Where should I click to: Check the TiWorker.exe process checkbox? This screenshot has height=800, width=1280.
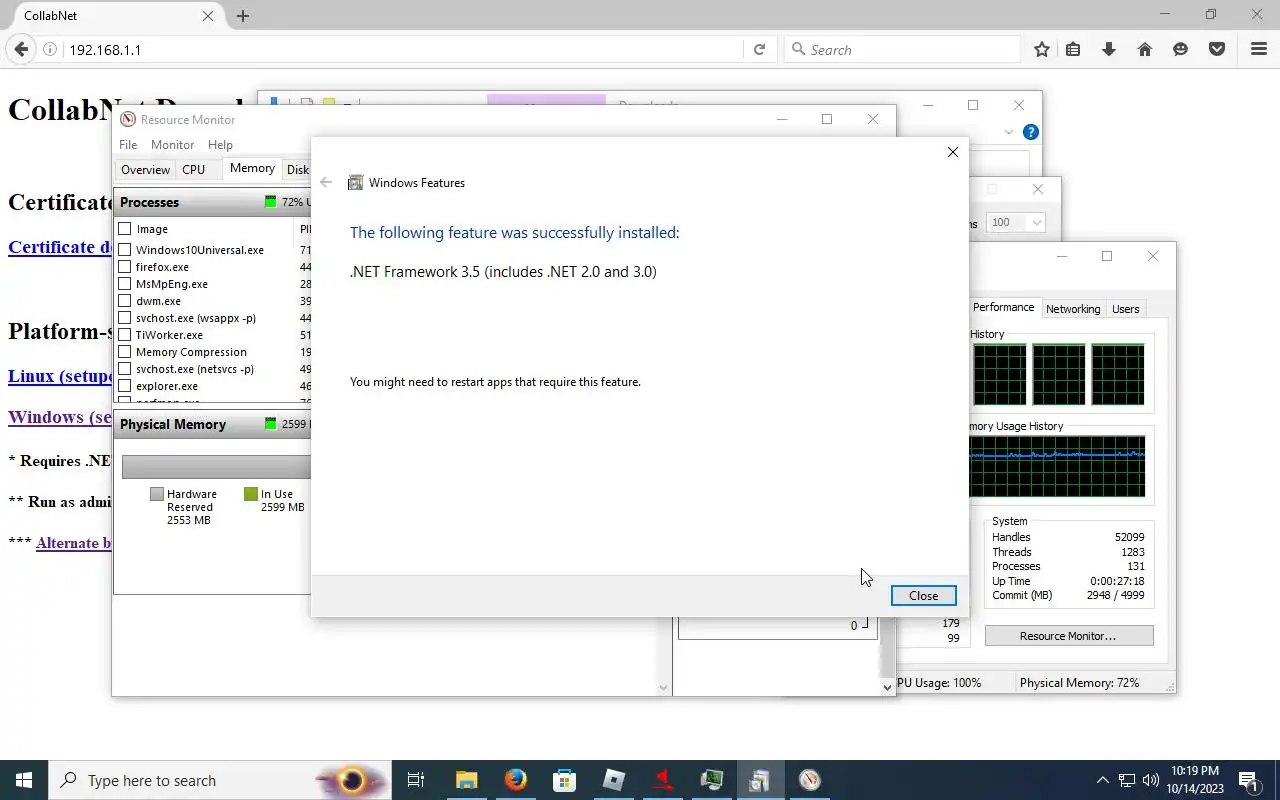125,335
